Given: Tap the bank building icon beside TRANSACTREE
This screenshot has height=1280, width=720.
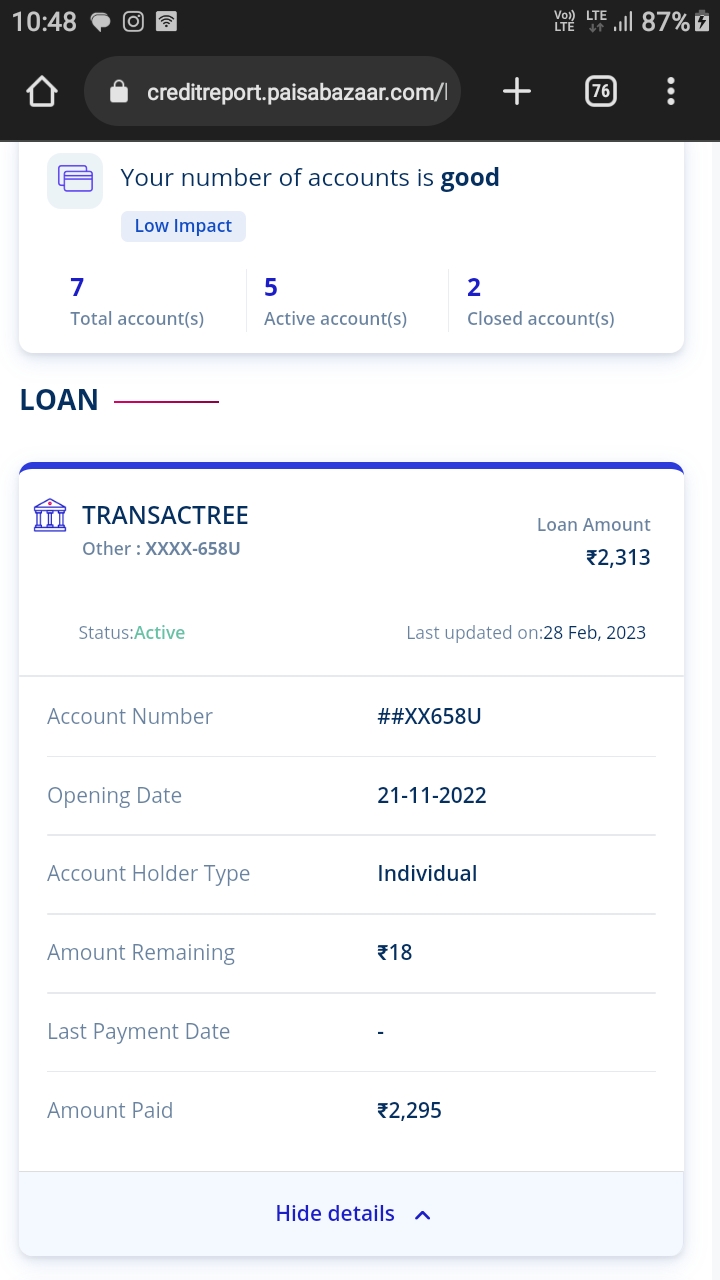Looking at the screenshot, I should [x=50, y=515].
